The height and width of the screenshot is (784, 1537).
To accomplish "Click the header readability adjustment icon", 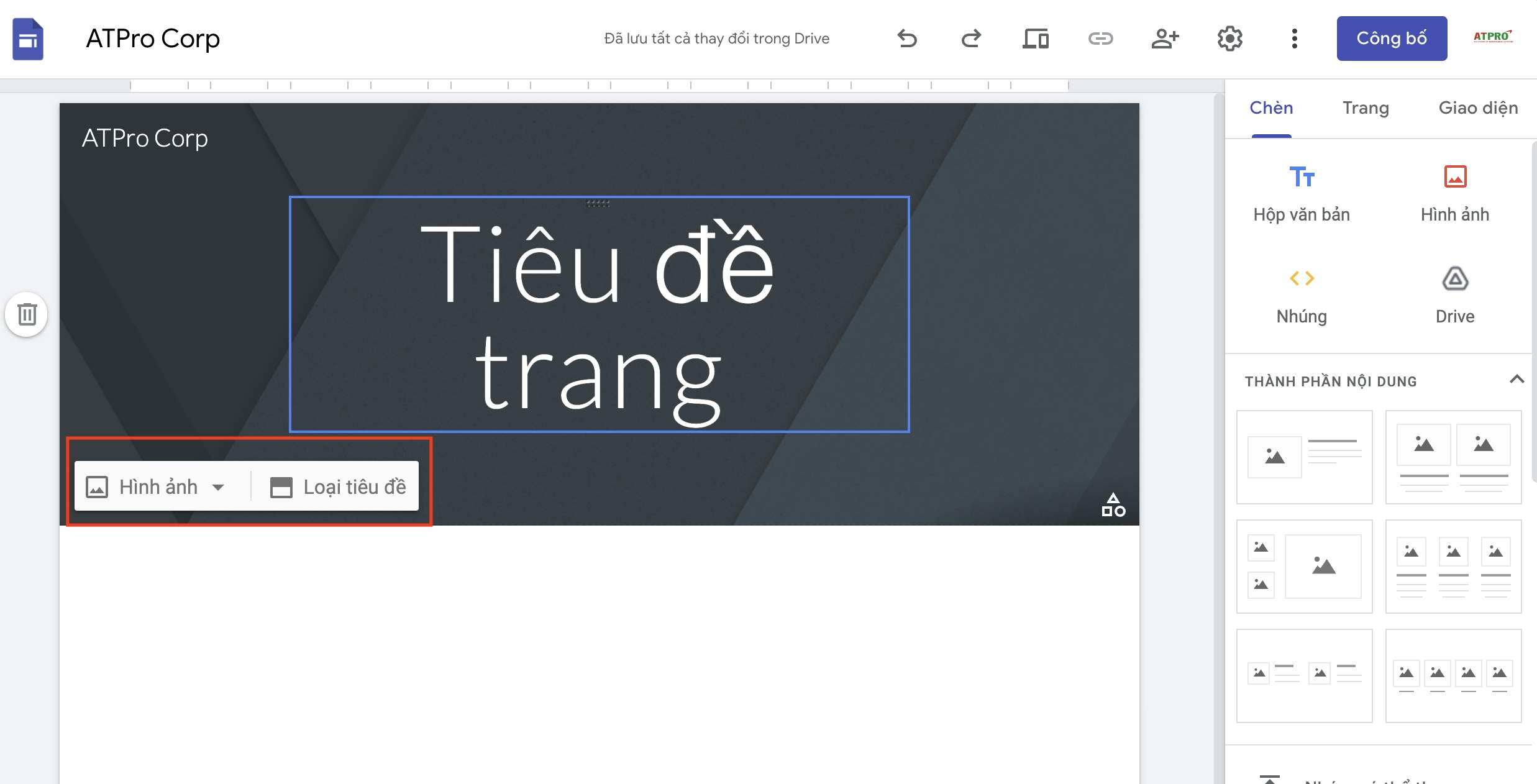I will click(x=1113, y=504).
